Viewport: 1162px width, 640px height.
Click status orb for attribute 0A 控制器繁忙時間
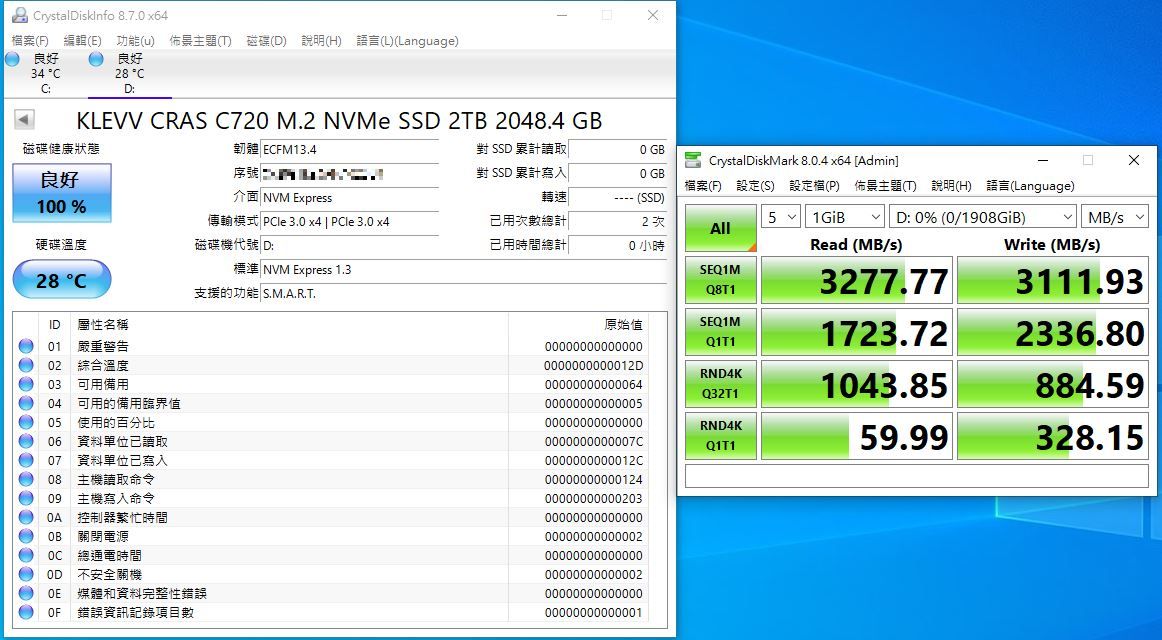point(26,517)
